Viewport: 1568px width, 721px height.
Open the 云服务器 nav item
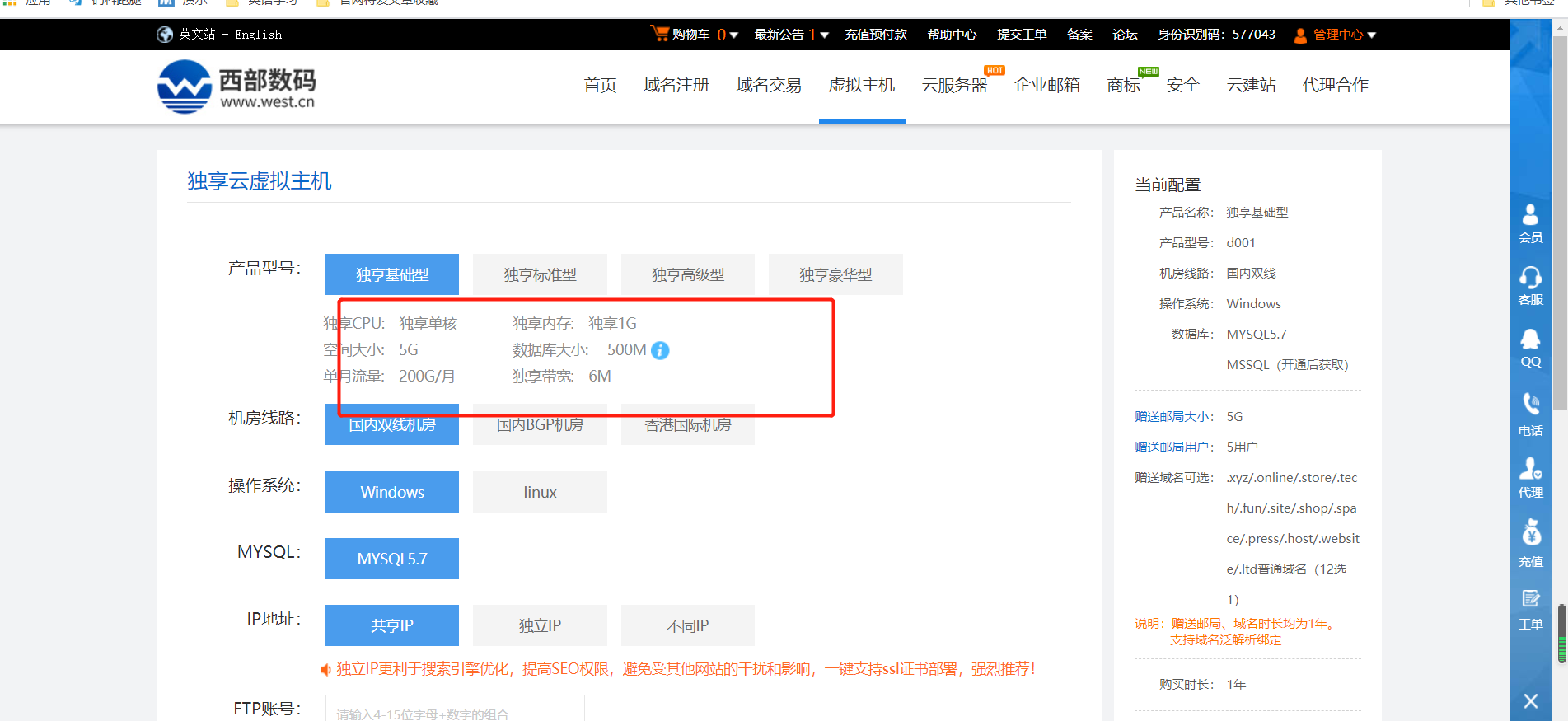[x=954, y=85]
